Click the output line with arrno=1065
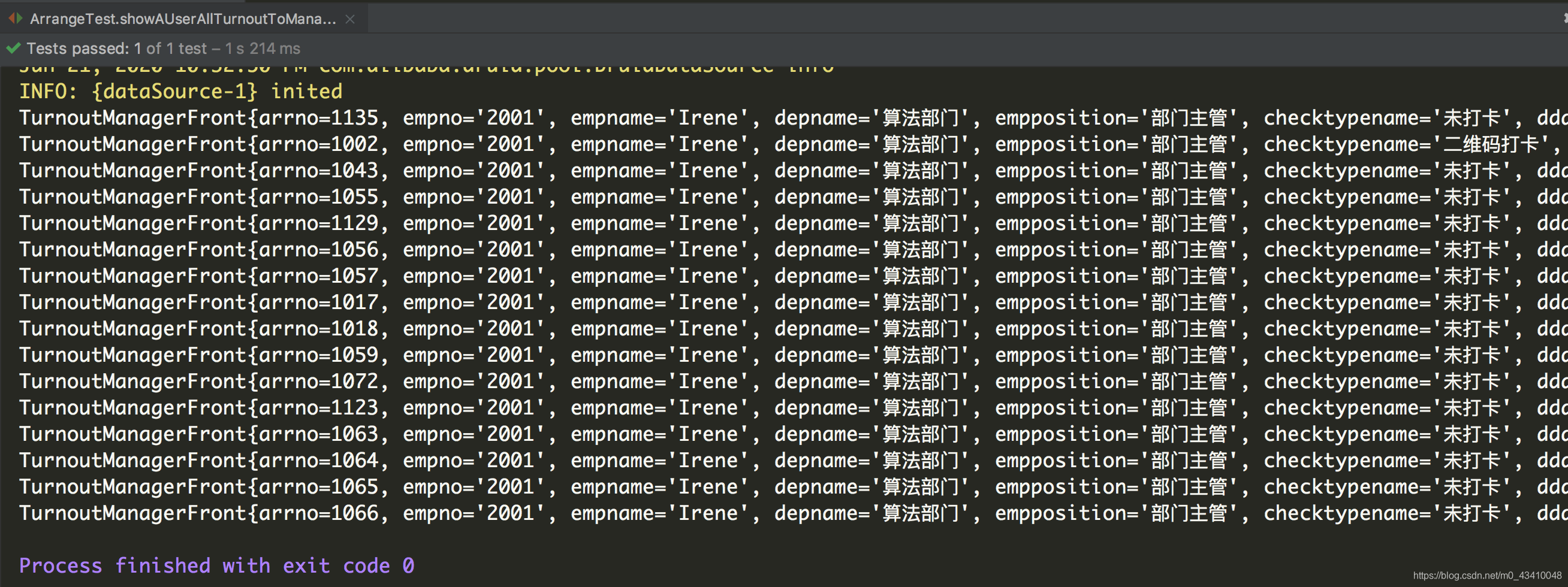This screenshot has width=1568, height=587. (x=793, y=486)
